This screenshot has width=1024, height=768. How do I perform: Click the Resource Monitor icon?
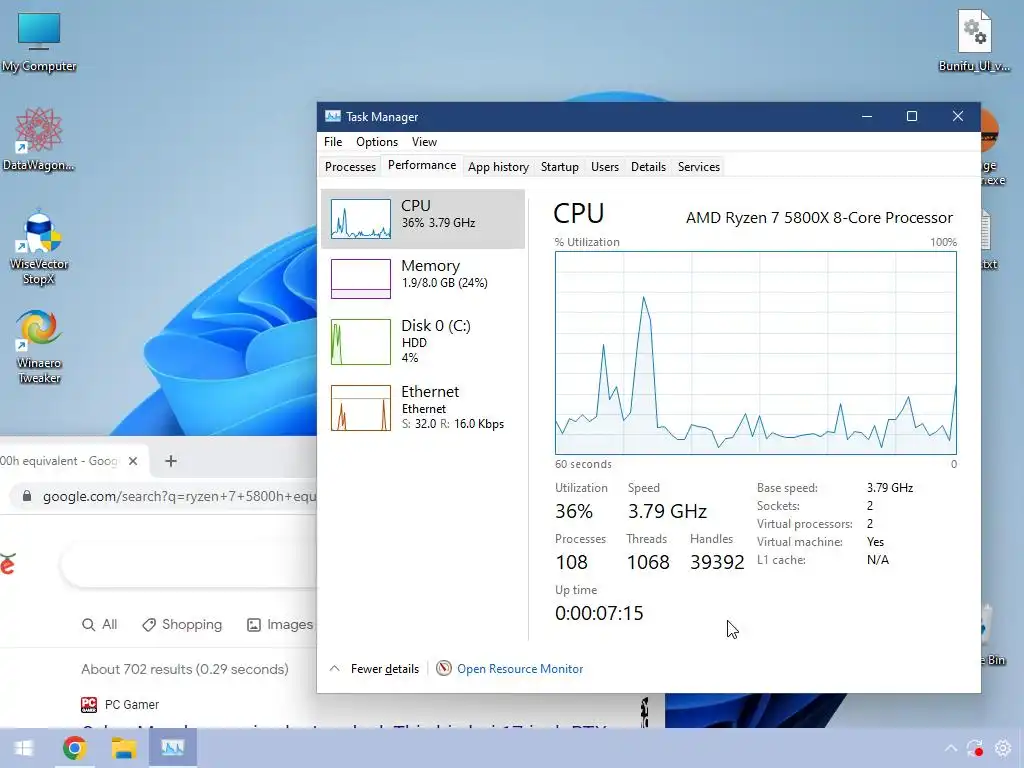[x=443, y=668]
